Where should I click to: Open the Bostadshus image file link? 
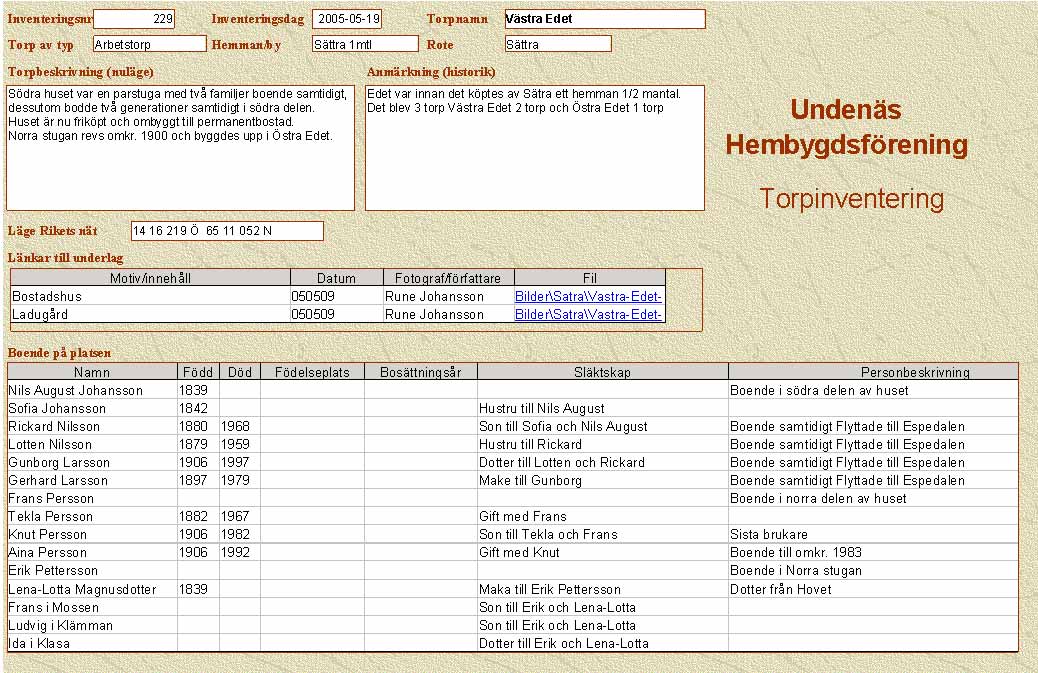click(588, 297)
